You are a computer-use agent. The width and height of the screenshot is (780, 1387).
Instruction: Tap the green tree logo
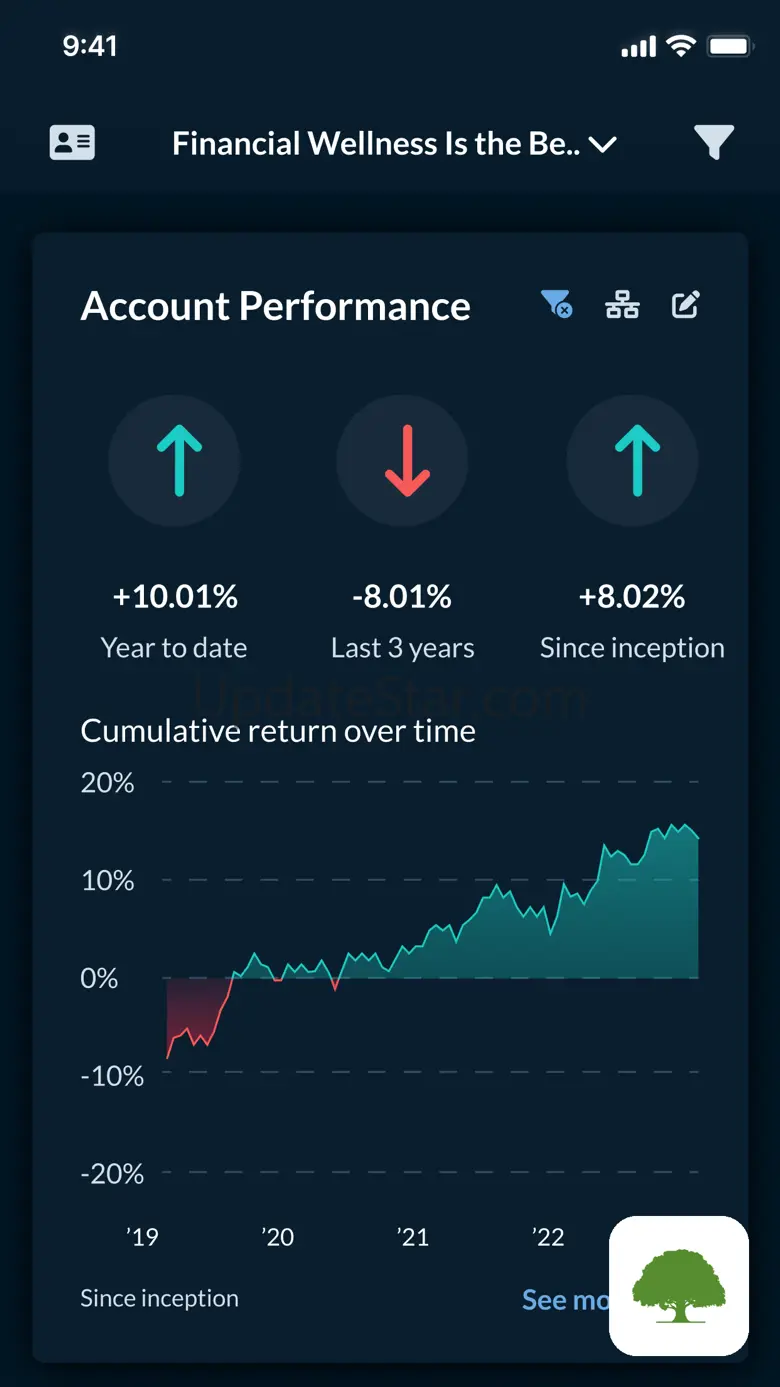679,1285
